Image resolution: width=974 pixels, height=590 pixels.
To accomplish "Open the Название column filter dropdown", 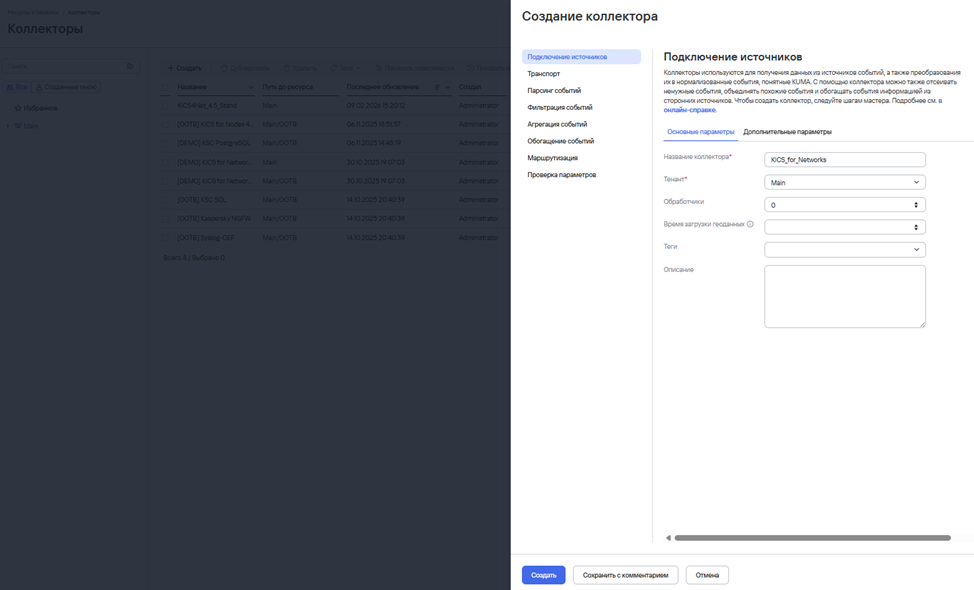I will click(251, 87).
